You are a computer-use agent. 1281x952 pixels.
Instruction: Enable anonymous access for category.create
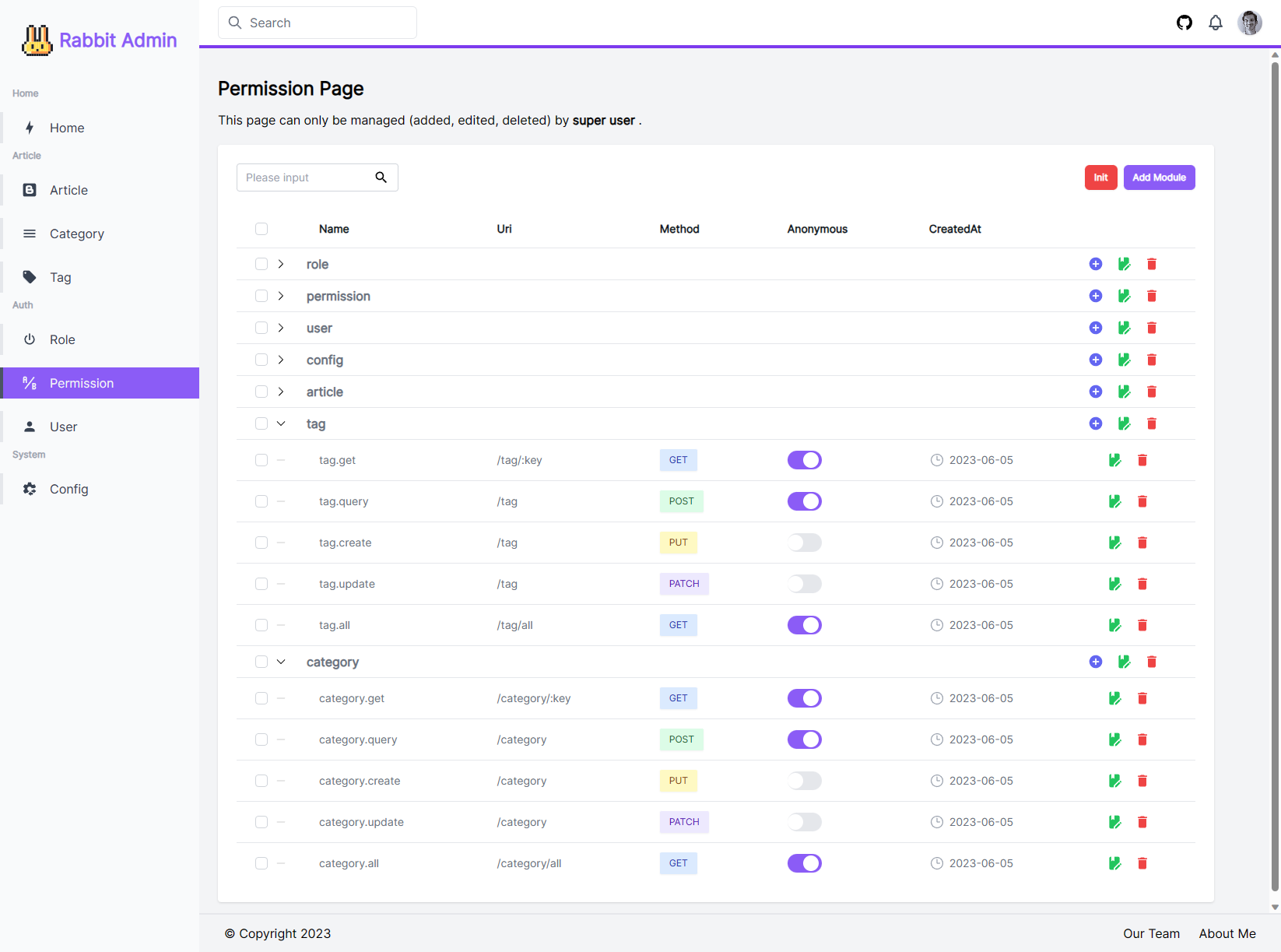pyautogui.click(x=805, y=781)
